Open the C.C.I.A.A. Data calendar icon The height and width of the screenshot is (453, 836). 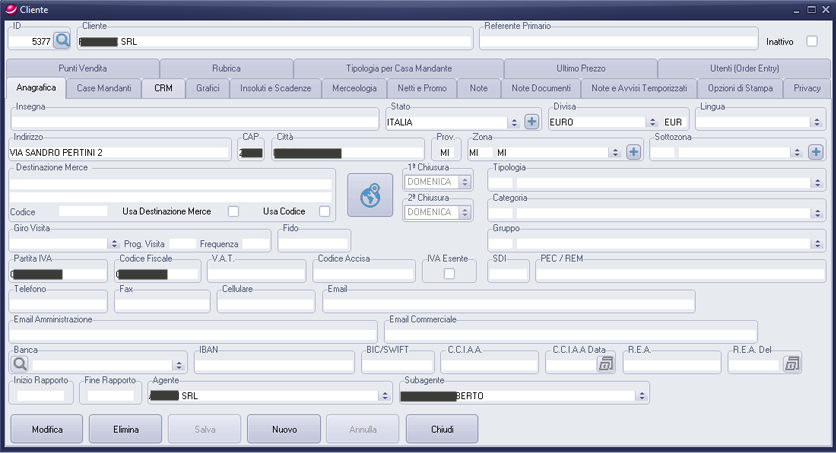pyautogui.click(x=605, y=365)
